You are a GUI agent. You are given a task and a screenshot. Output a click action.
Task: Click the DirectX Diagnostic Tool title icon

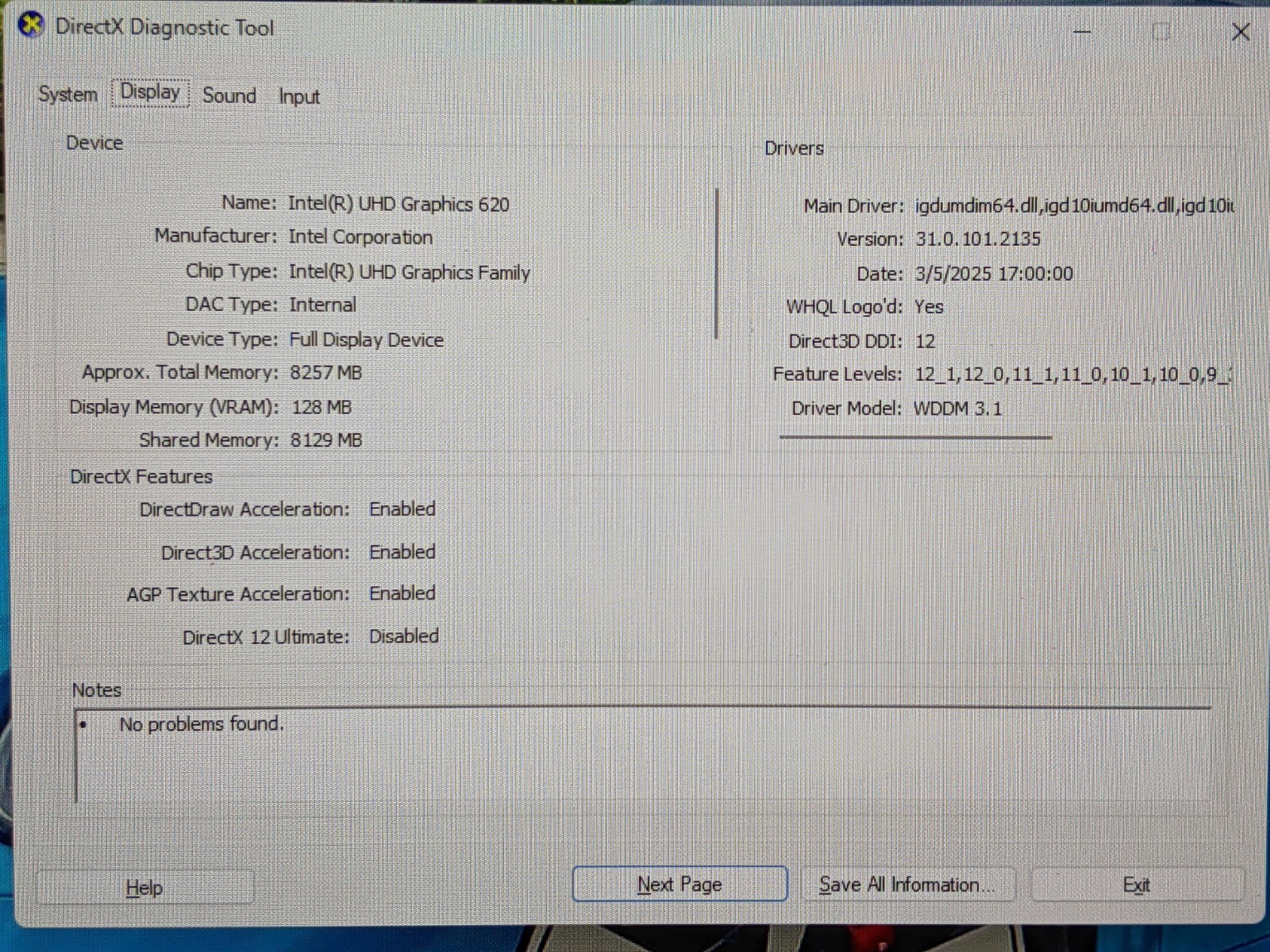tap(31, 25)
